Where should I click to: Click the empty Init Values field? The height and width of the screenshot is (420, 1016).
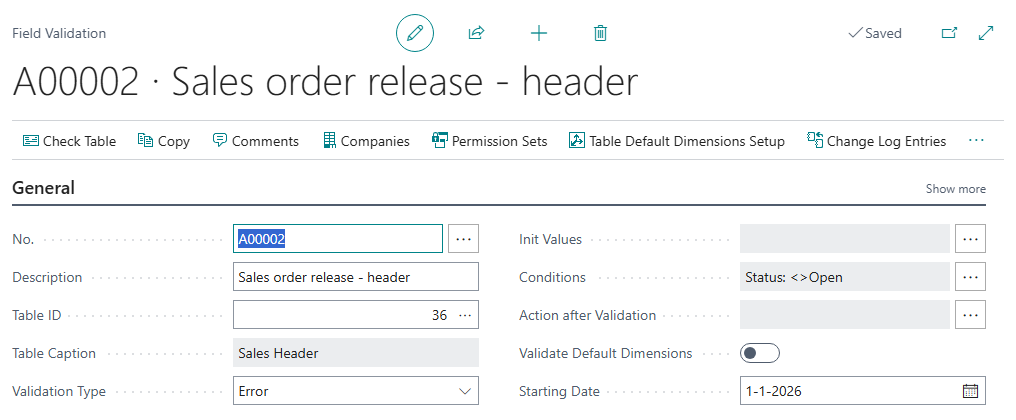[x=844, y=239]
